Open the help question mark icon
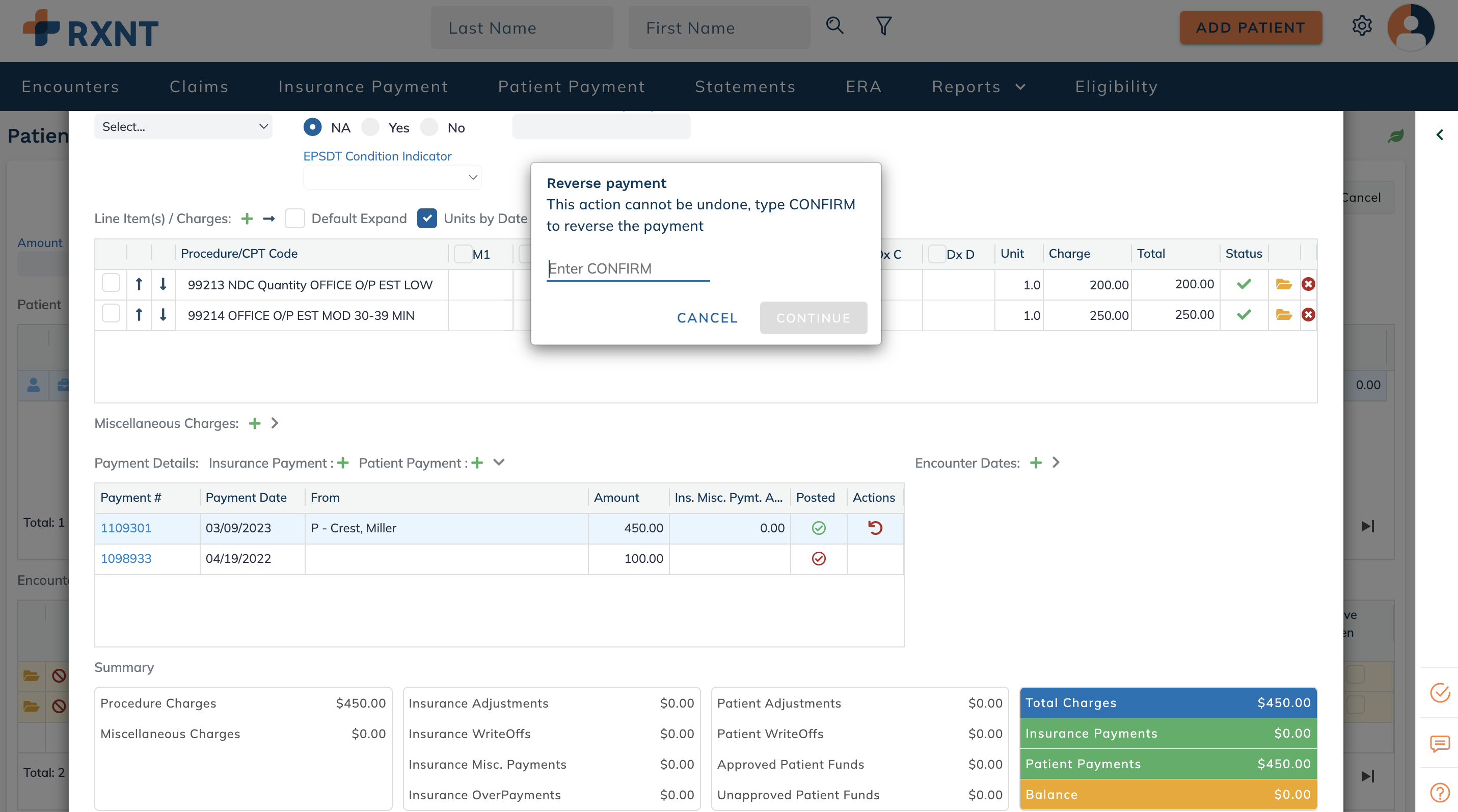Screen dimensions: 1458x812 click(1439, 793)
